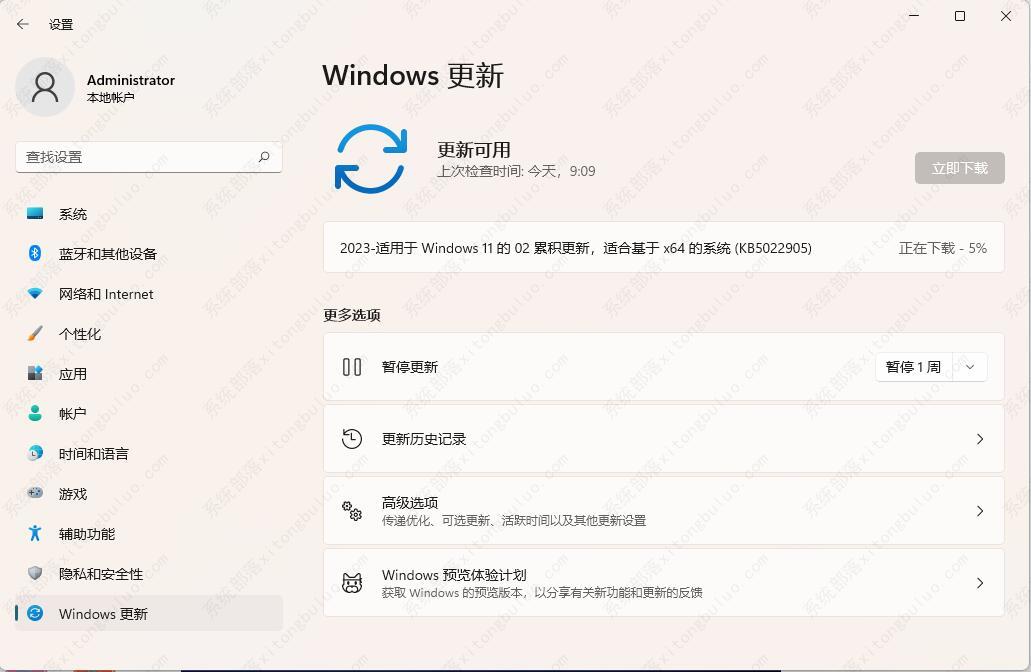Click the back arrow in the title bar
1031x672 pixels.
point(23,24)
